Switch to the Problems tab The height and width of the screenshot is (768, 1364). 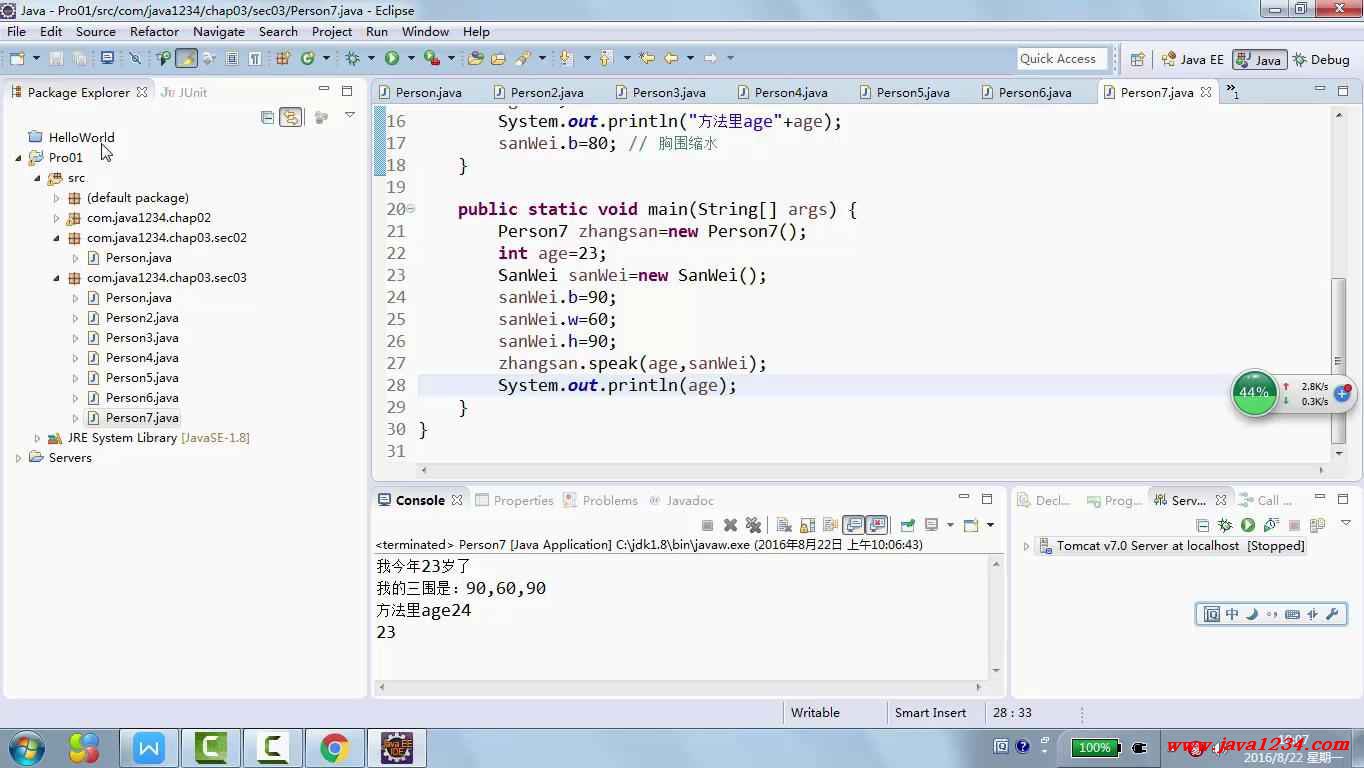[x=600, y=500]
